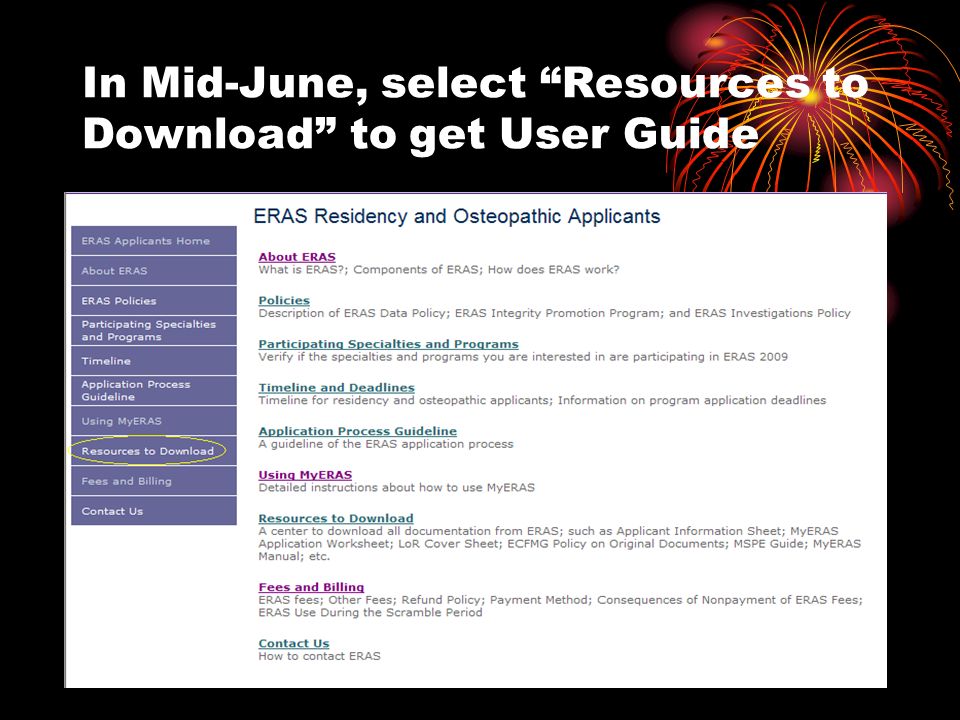Image resolution: width=960 pixels, height=720 pixels.
Task: Open ERAS Applicants Home in sidebar
Action: (154, 241)
